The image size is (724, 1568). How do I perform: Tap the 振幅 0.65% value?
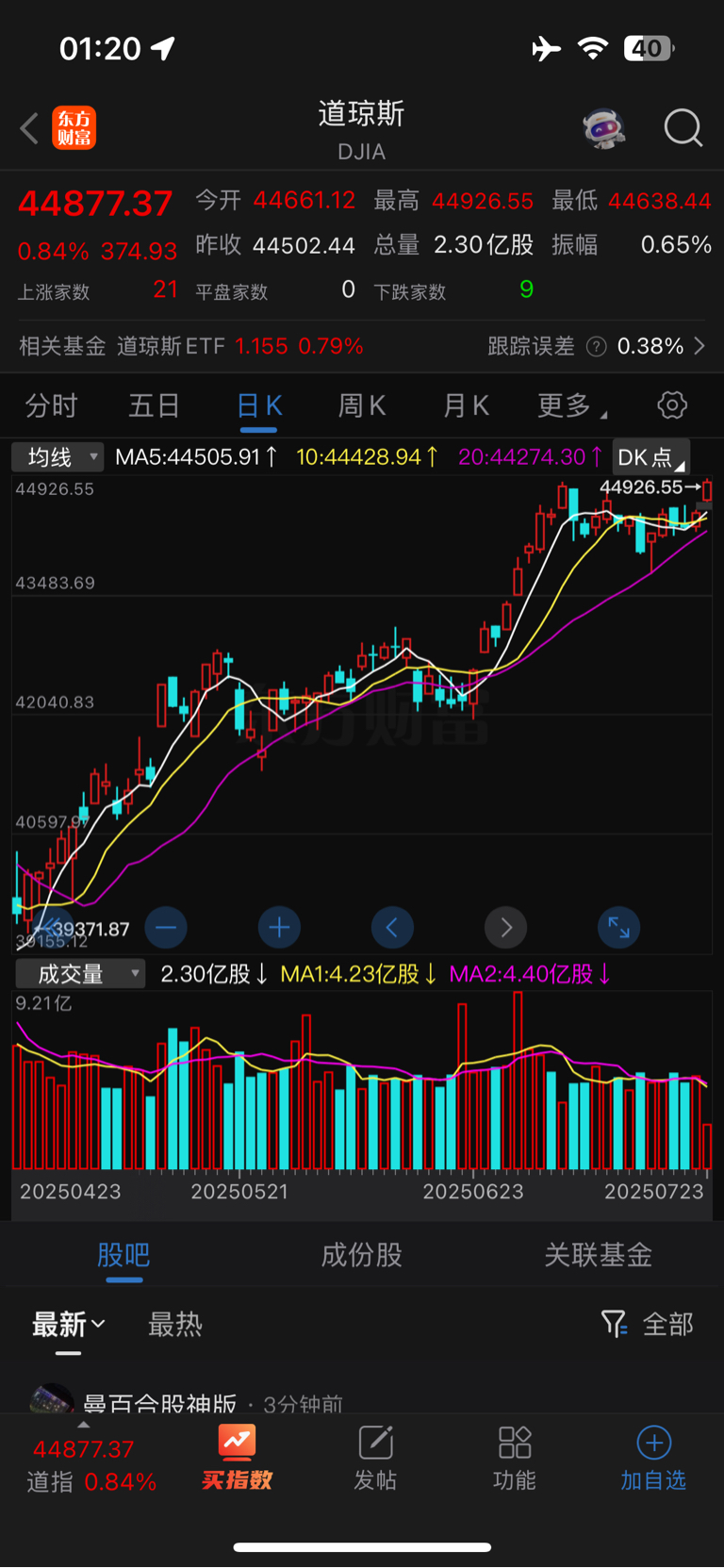pos(676,245)
